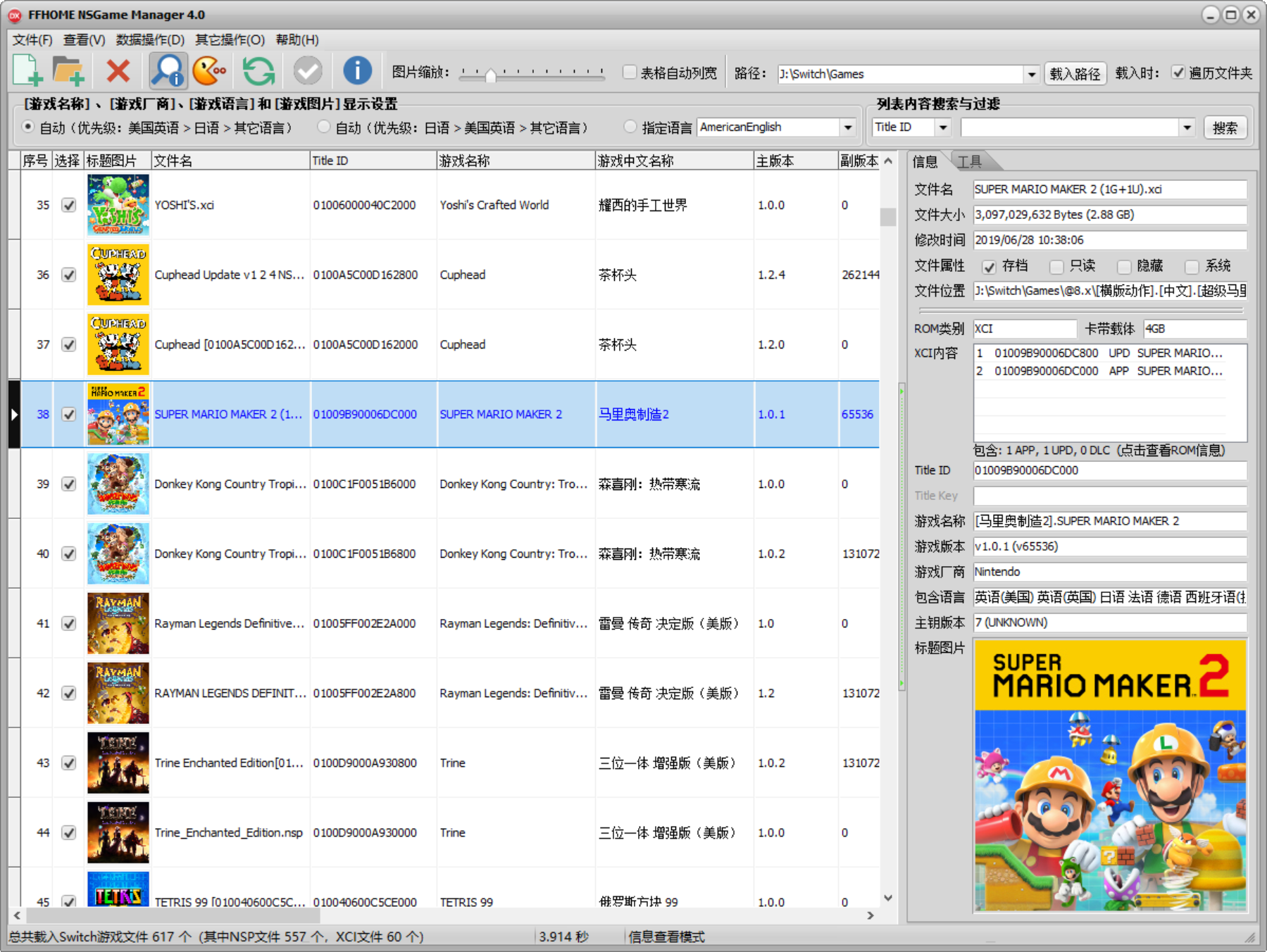Toggle 遍历文件夹 checkbox

(x=1178, y=72)
